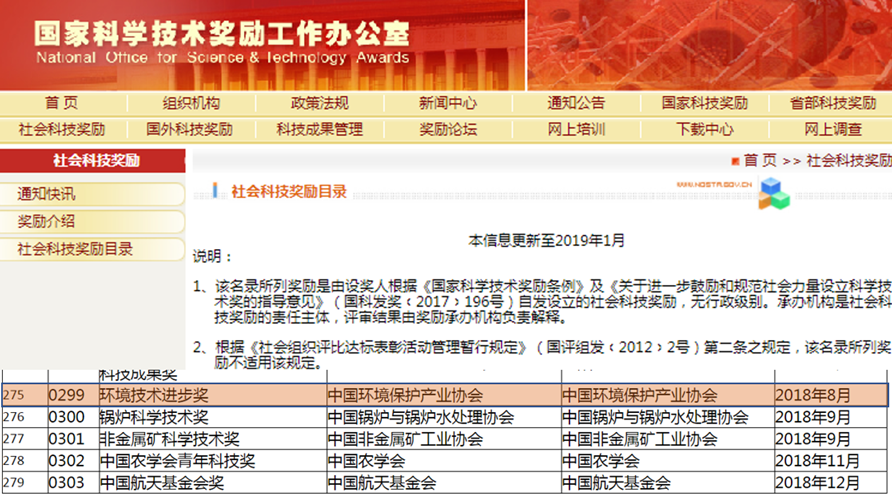The image size is (892, 504).
Task: Click the colored cubes logo icon
Action: [774, 193]
